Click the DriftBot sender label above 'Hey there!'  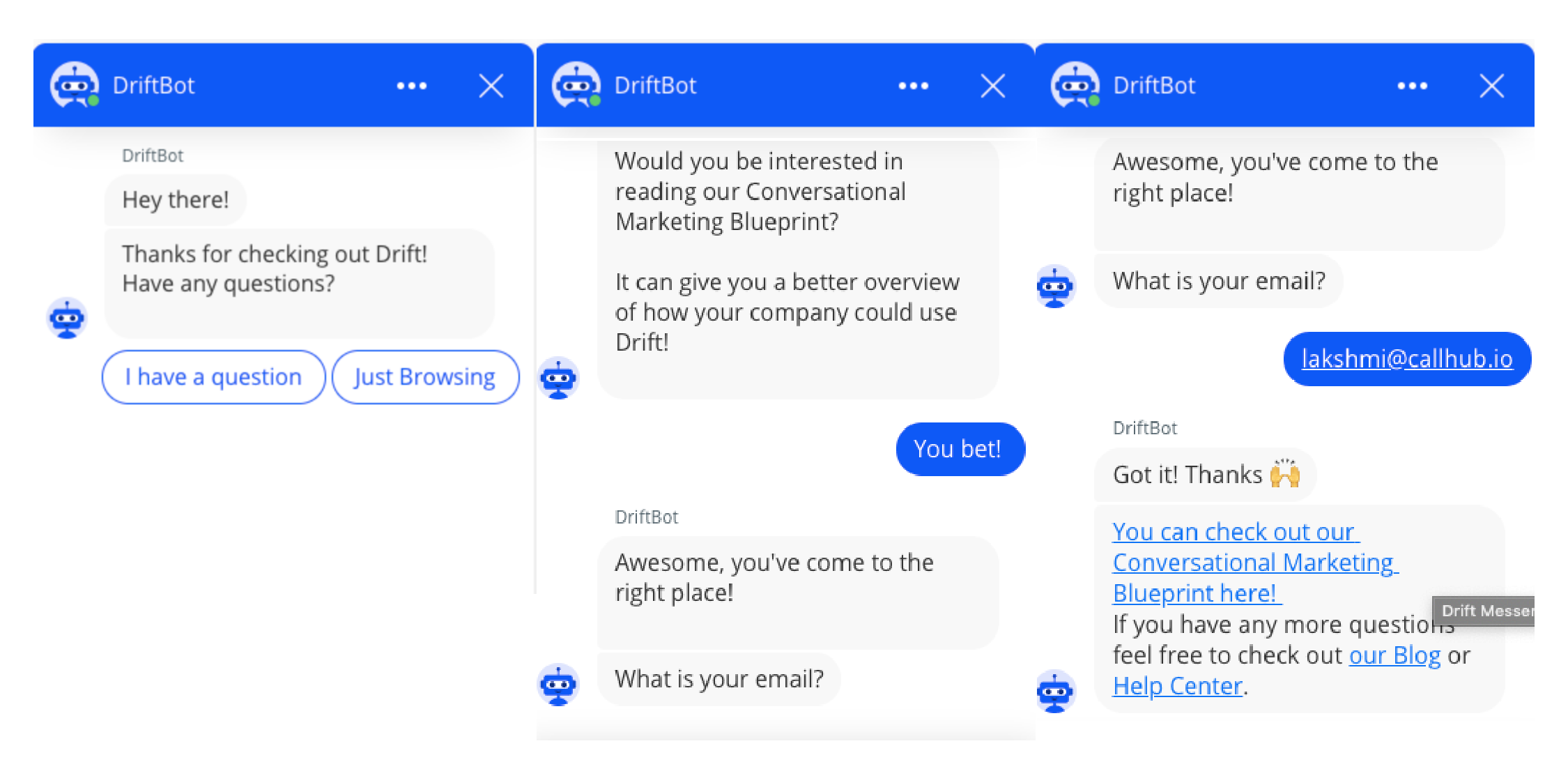(x=153, y=155)
